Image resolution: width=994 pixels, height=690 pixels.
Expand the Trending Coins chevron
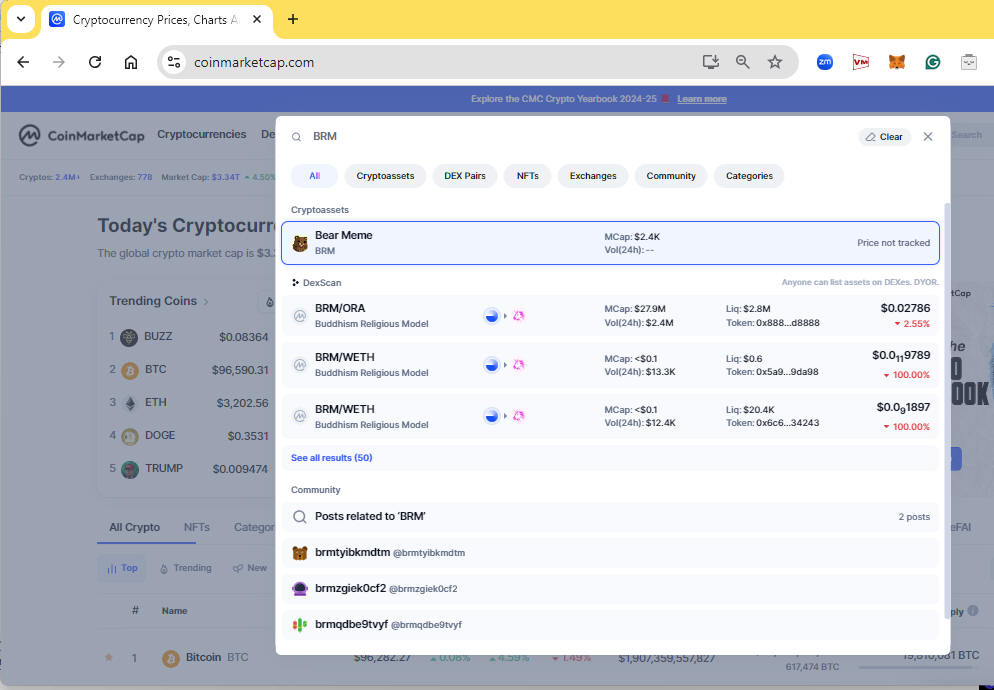point(206,302)
